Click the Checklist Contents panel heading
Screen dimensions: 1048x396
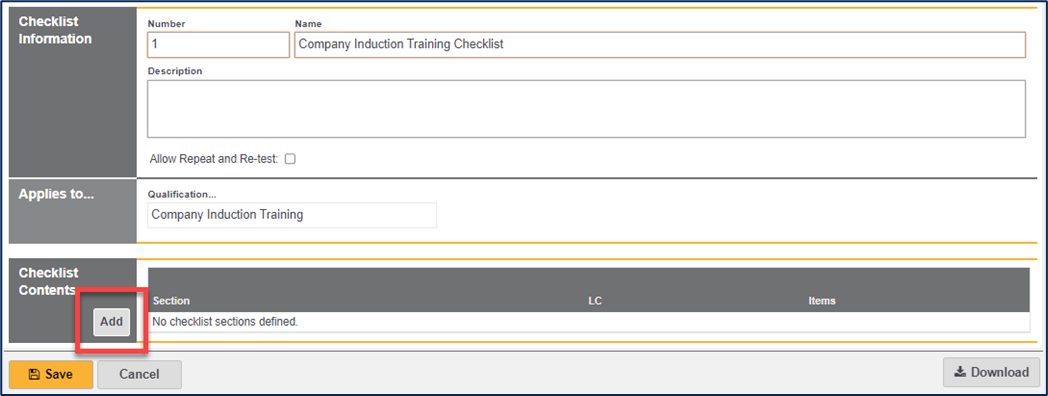pos(49,282)
